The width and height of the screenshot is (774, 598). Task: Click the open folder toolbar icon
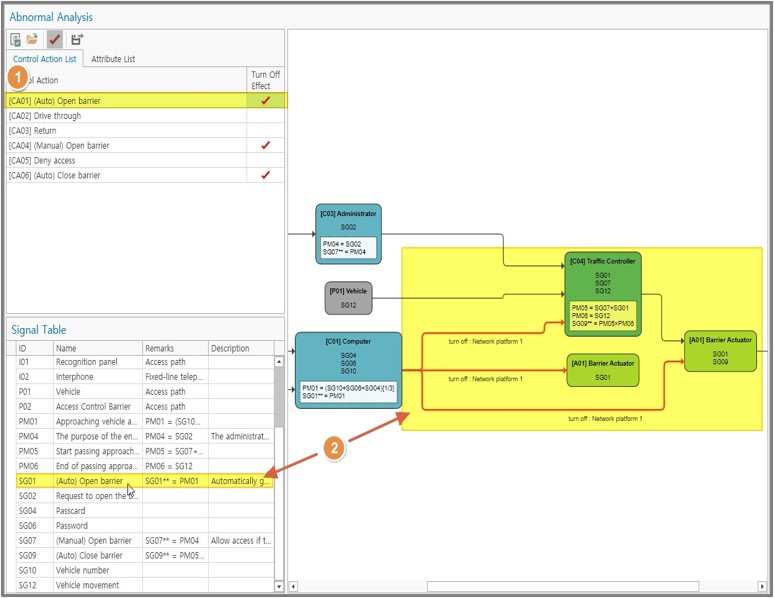[x=32, y=40]
